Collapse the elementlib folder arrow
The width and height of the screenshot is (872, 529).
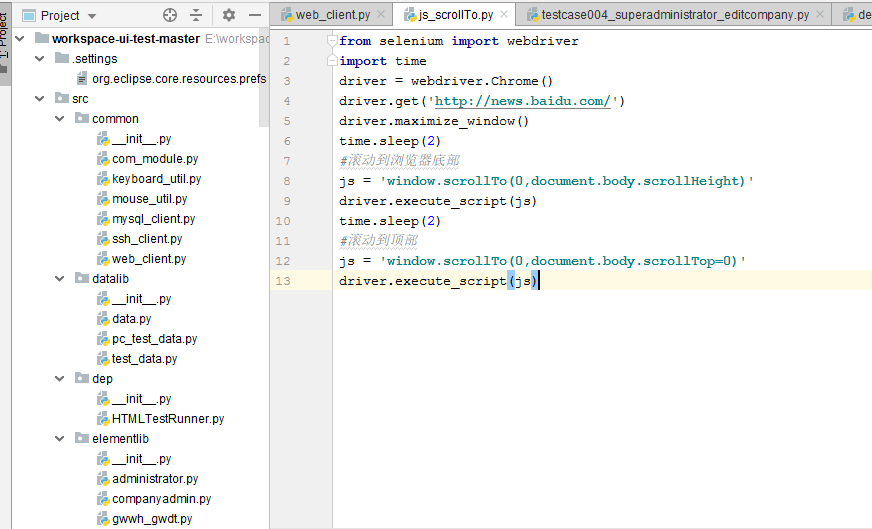click(x=59, y=439)
